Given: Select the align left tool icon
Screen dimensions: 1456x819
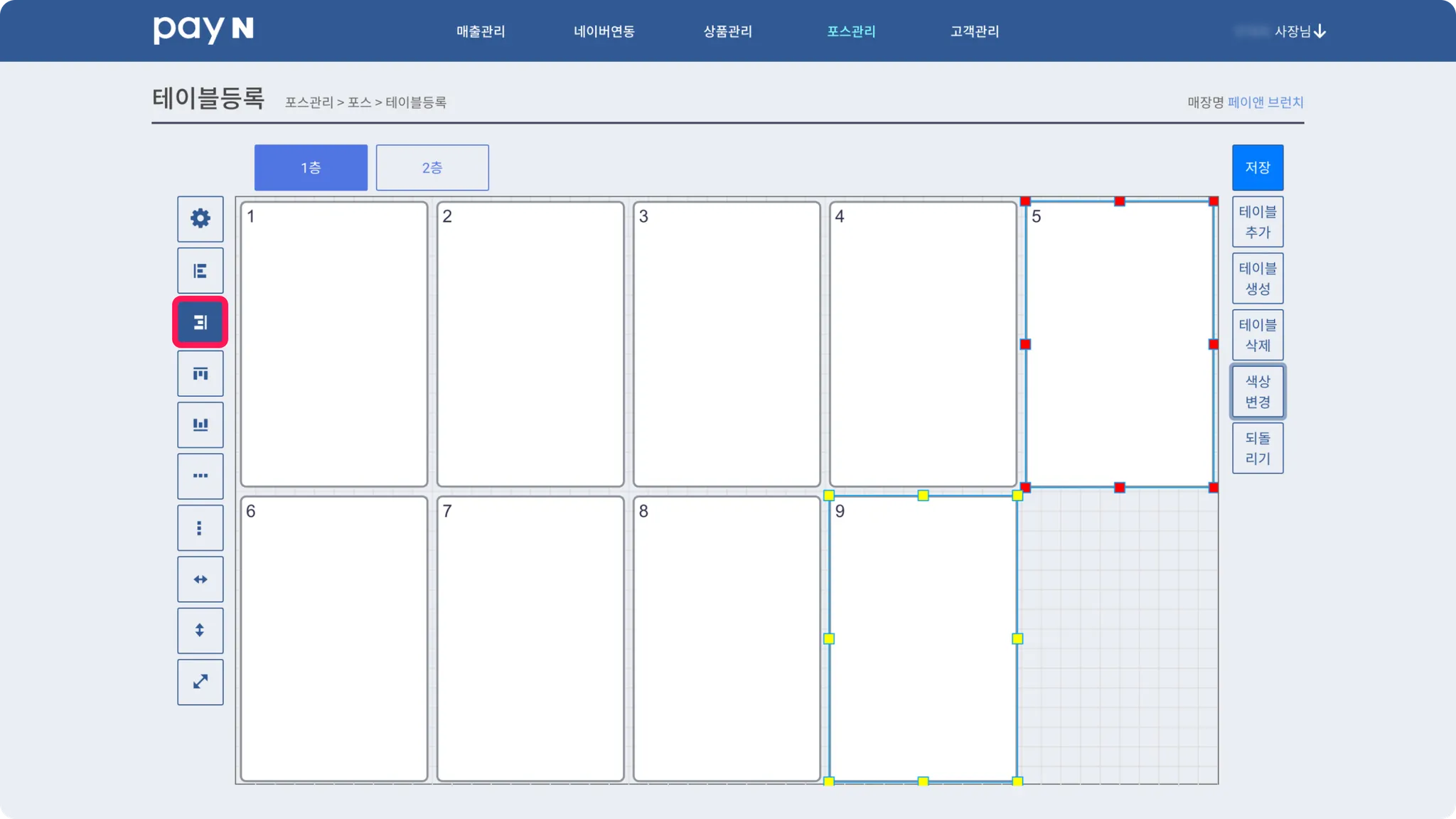Looking at the screenshot, I should click(x=200, y=271).
